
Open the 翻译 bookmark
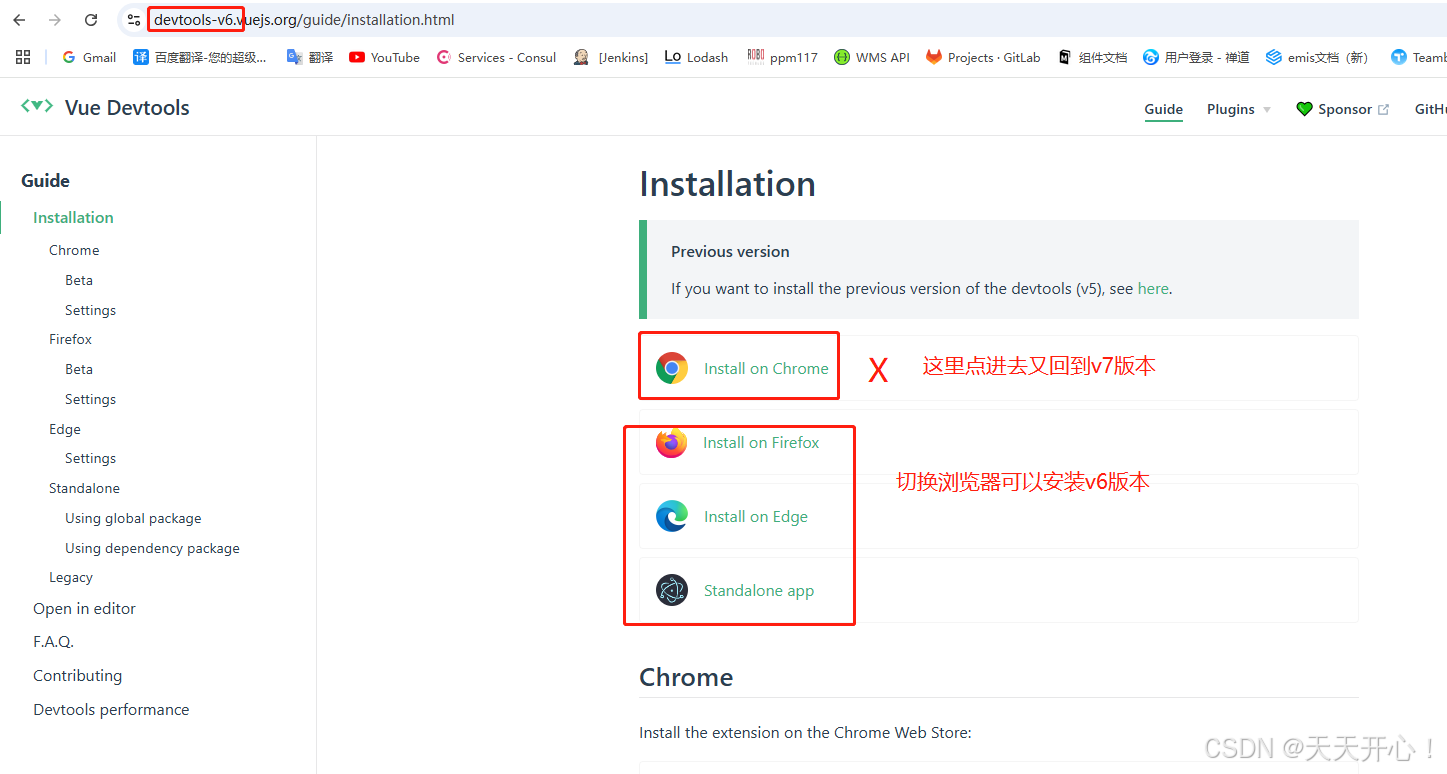[x=310, y=57]
